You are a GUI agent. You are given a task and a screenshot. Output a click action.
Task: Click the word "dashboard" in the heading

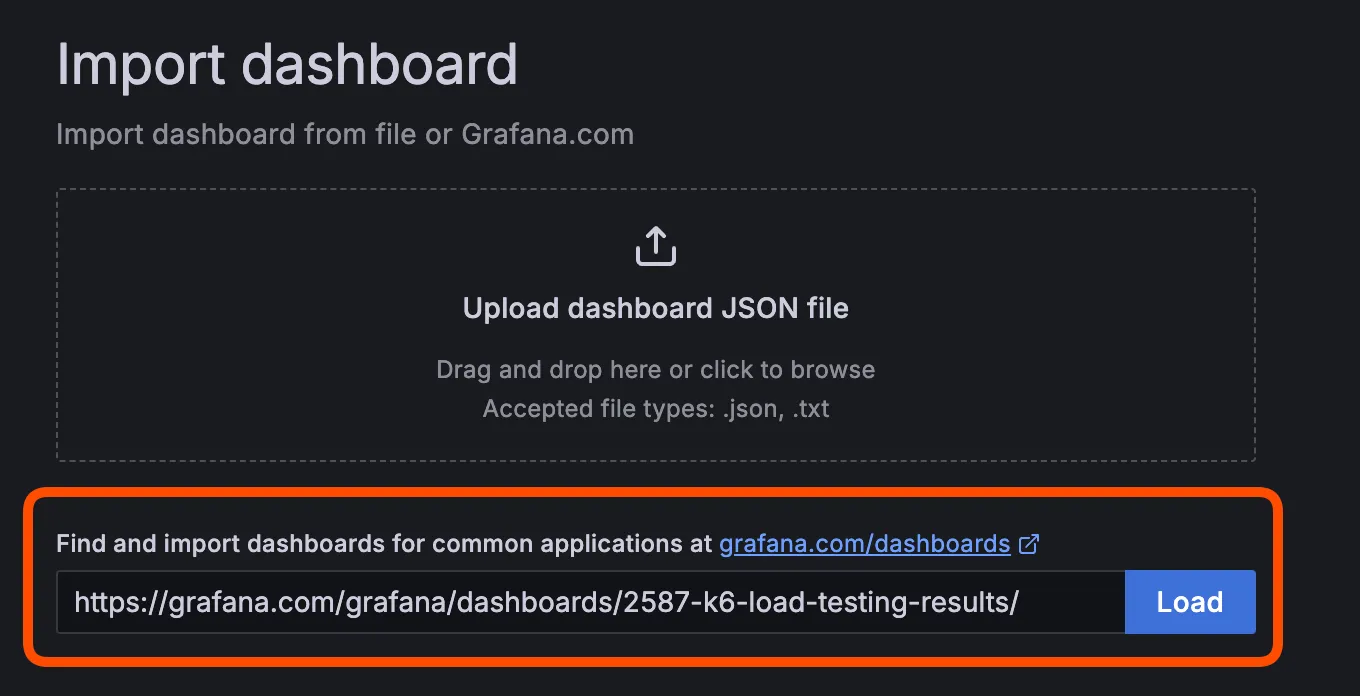[x=380, y=65]
